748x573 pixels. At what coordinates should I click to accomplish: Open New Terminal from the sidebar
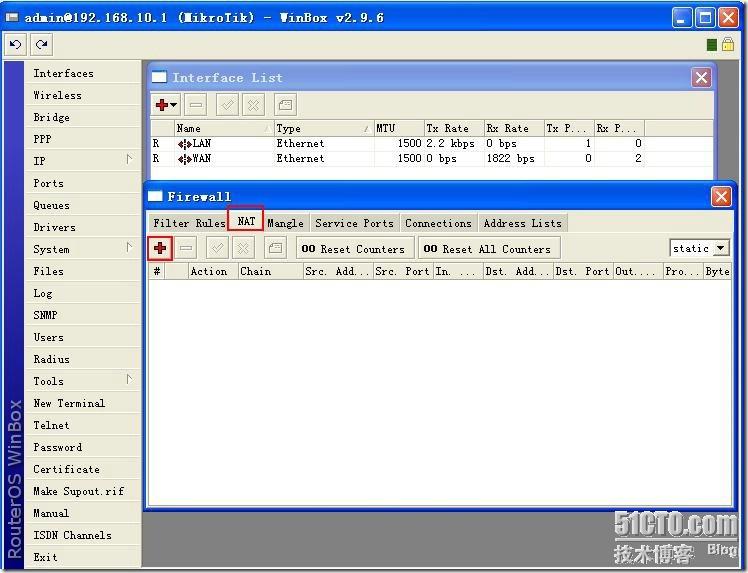[x=83, y=403]
